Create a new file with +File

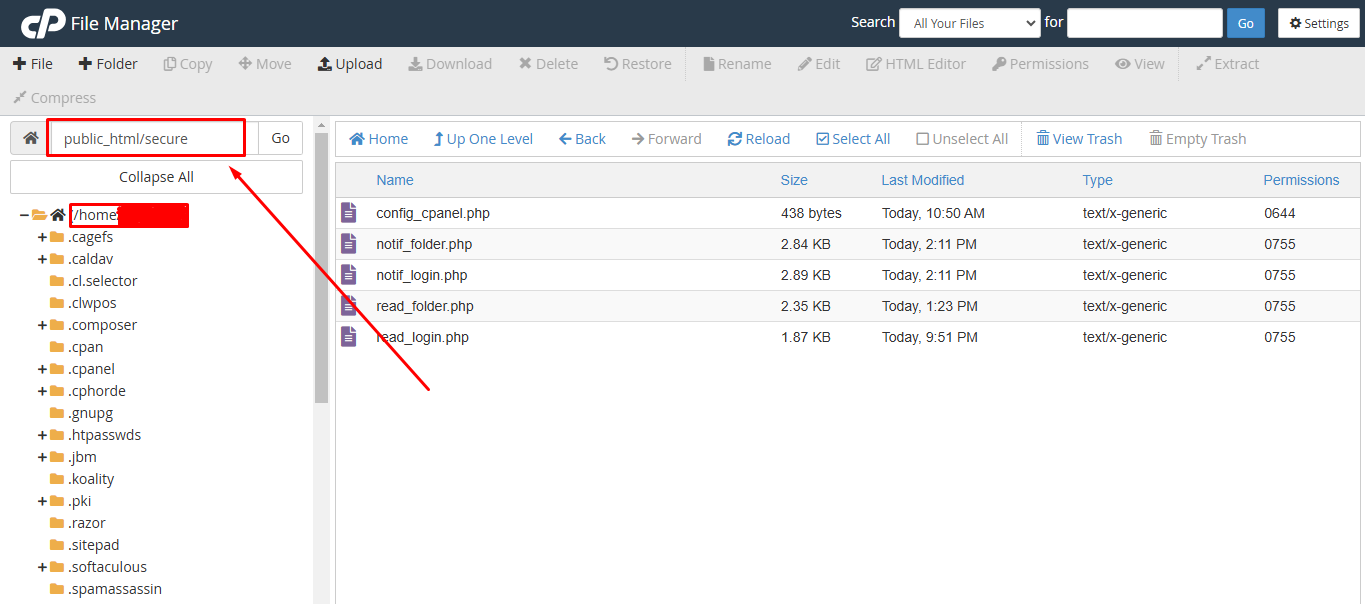coord(33,64)
